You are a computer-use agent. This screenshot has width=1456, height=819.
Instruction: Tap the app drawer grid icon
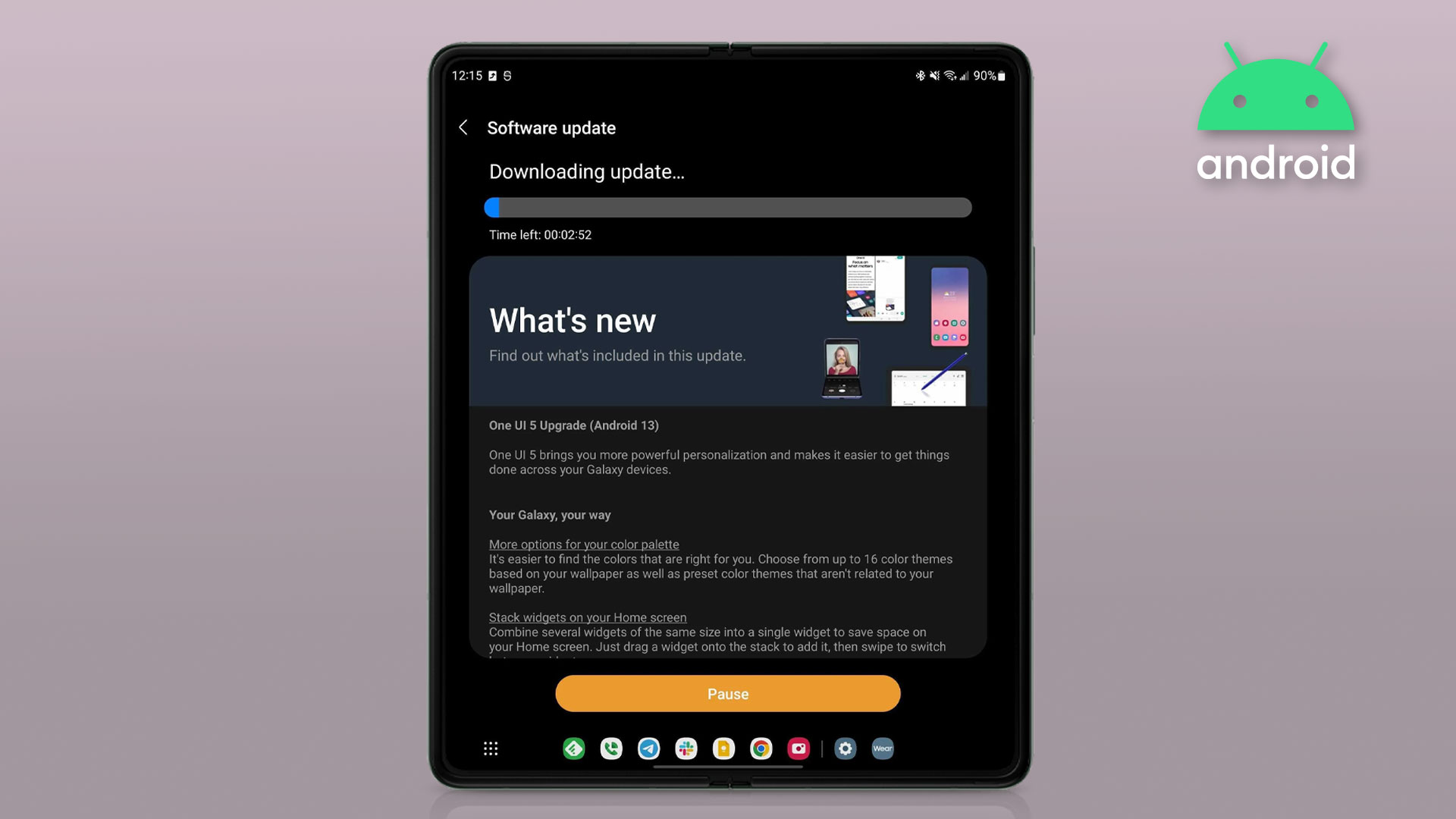click(491, 748)
